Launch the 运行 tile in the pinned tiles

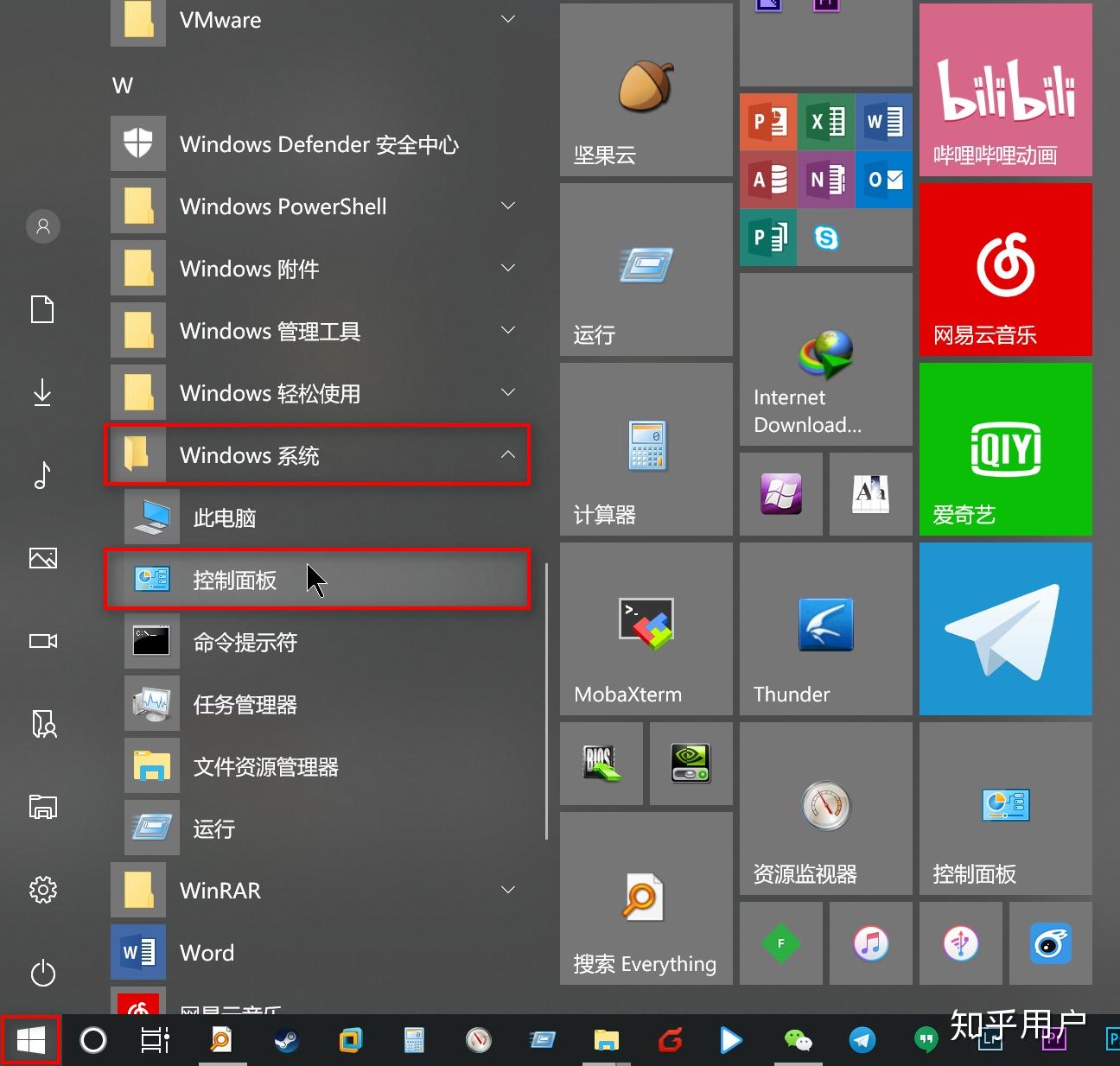(646, 270)
